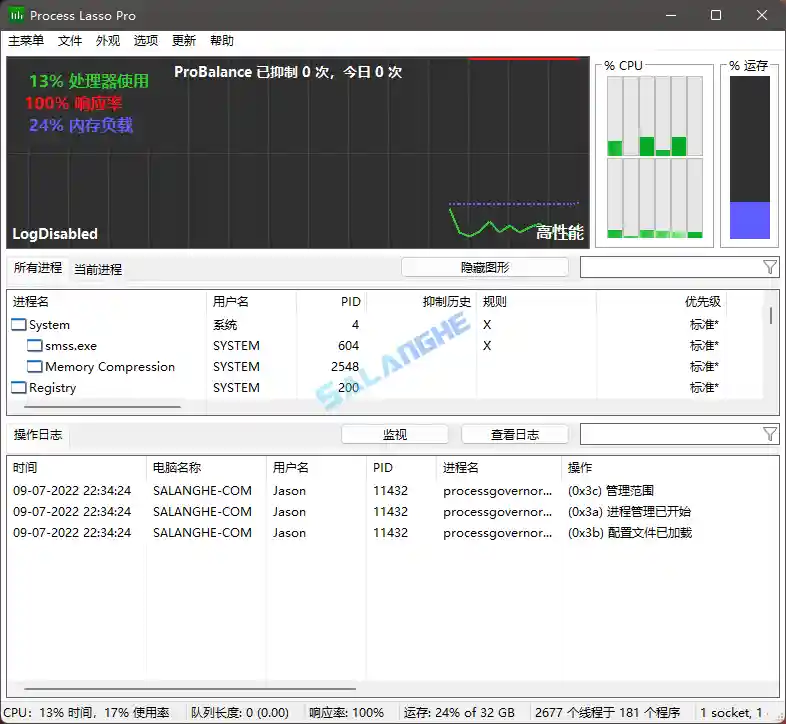This screenshot has width=786, height=724.
Task: Switch to the 所有进程 tab
Action: click(38, 268)
